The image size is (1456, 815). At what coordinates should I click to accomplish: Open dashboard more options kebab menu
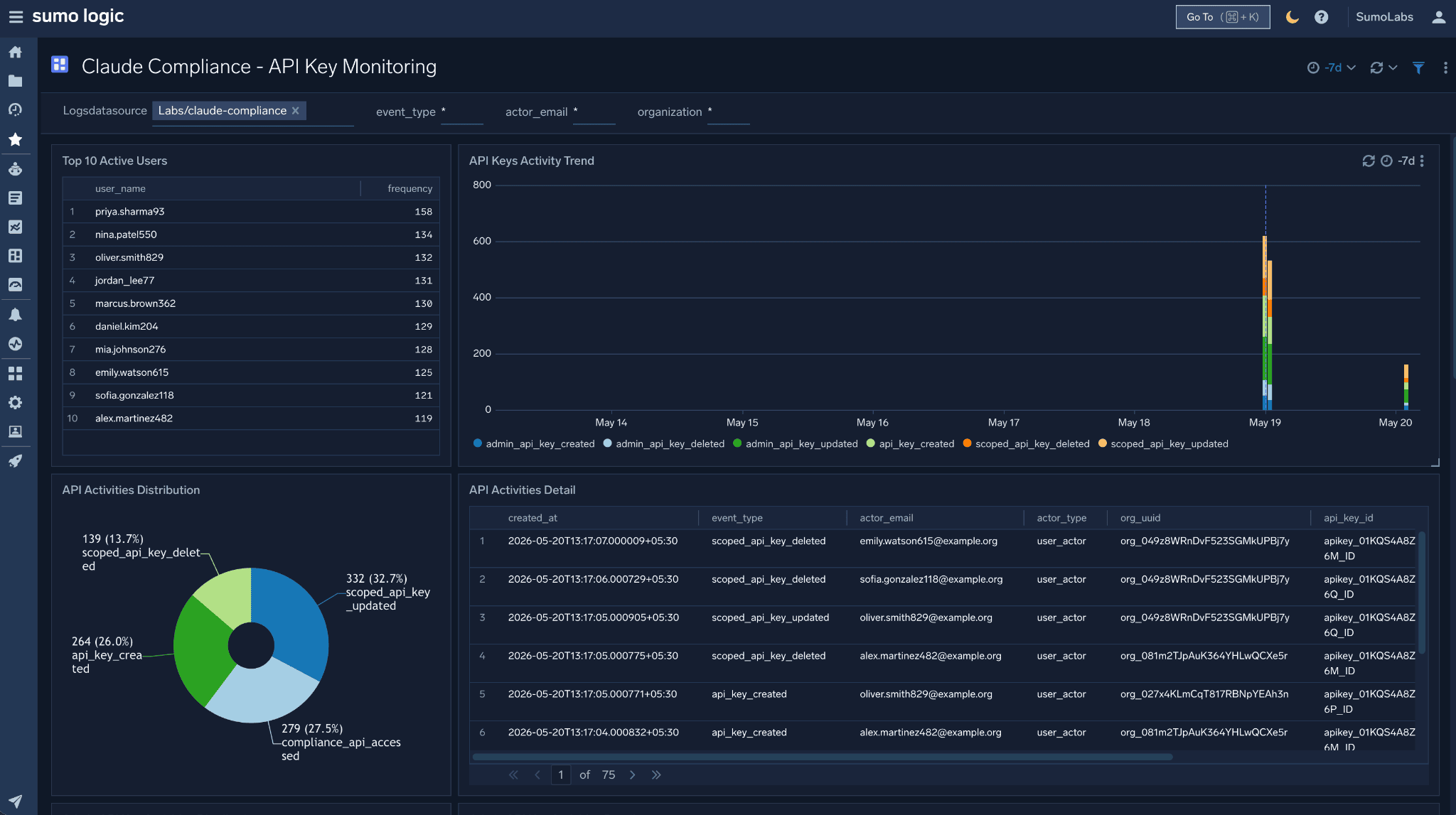[1445, 68]
